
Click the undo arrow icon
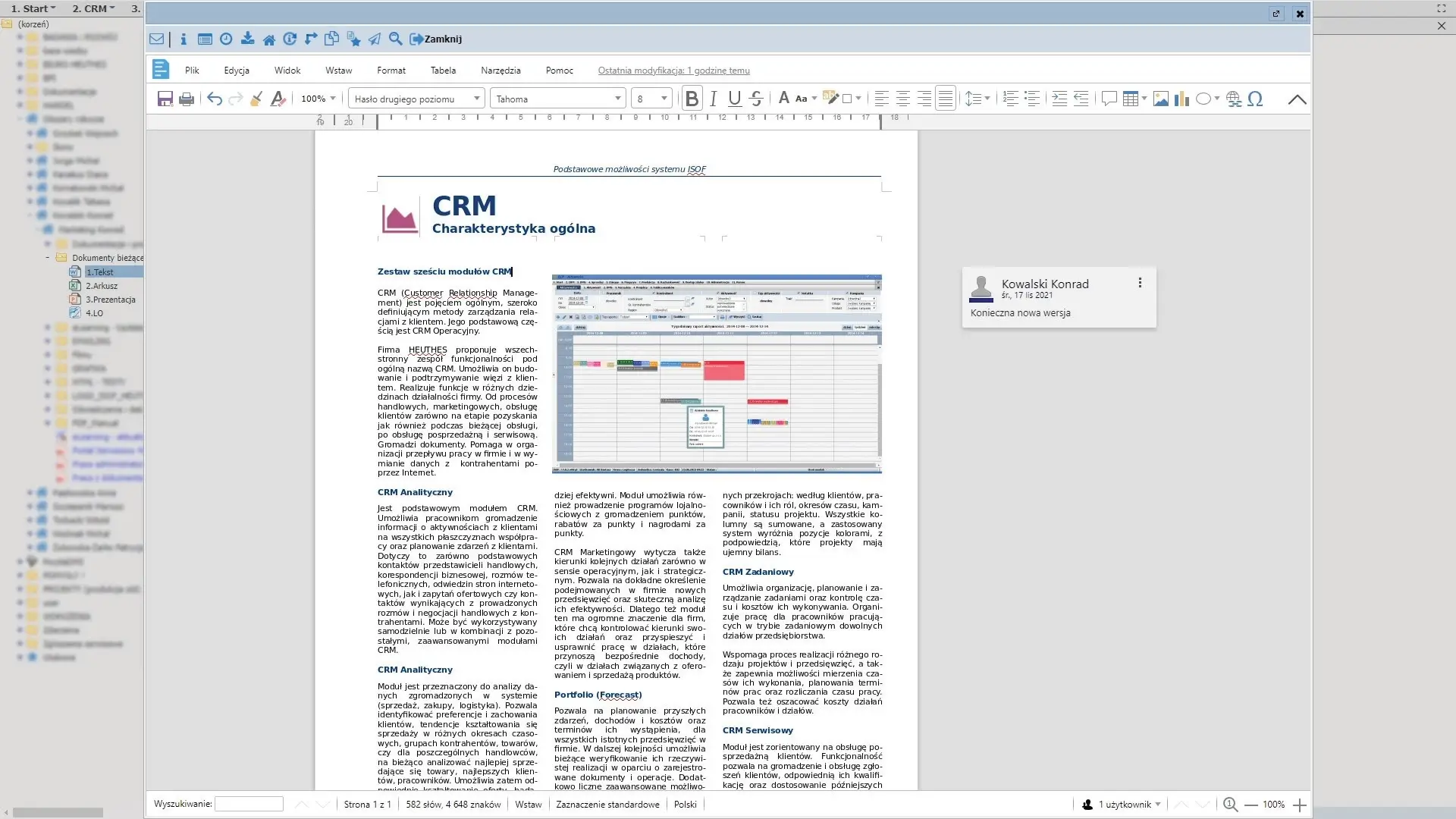point(215,99)
